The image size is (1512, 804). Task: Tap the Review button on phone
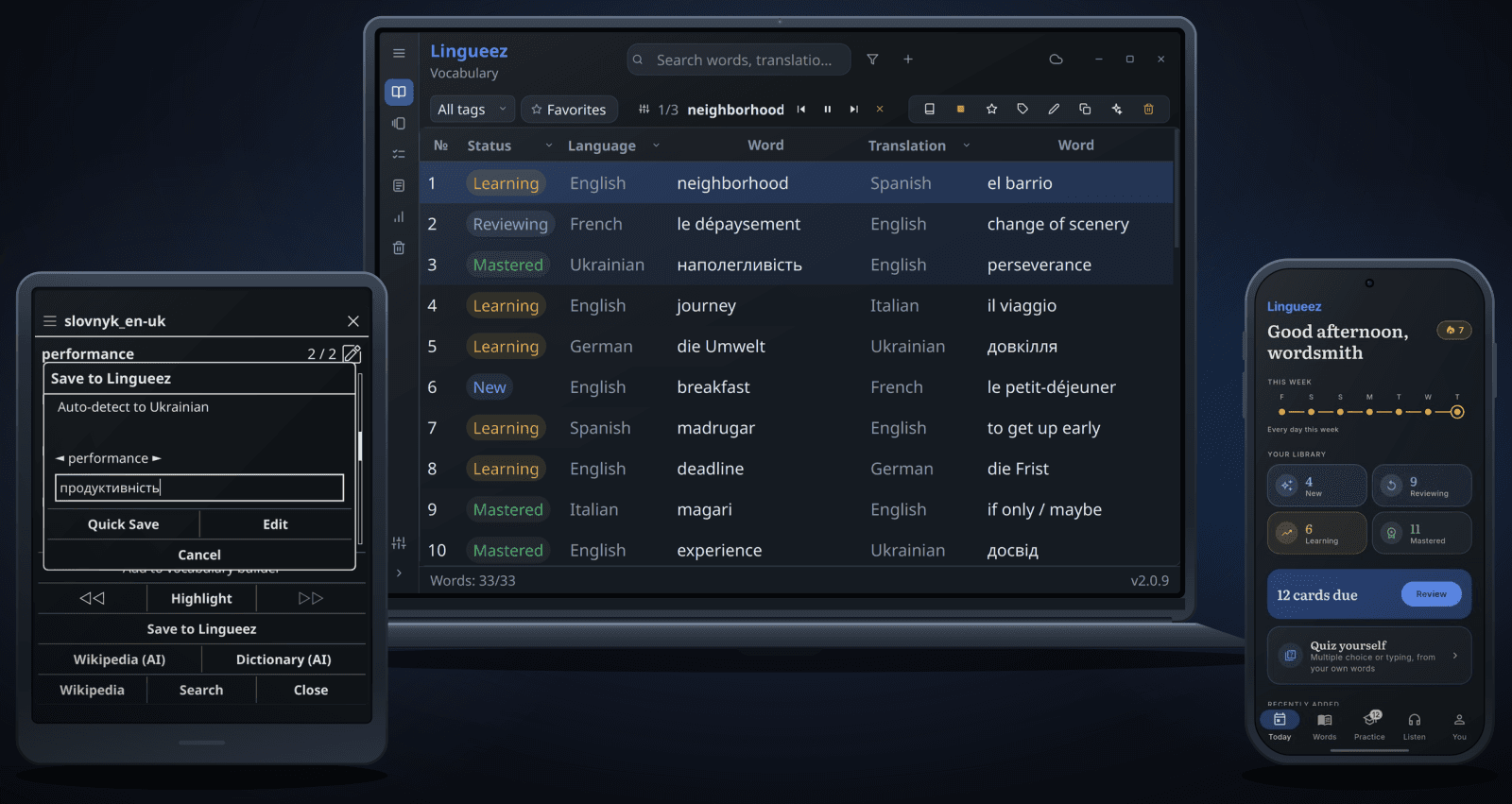tap(1431, 594)
